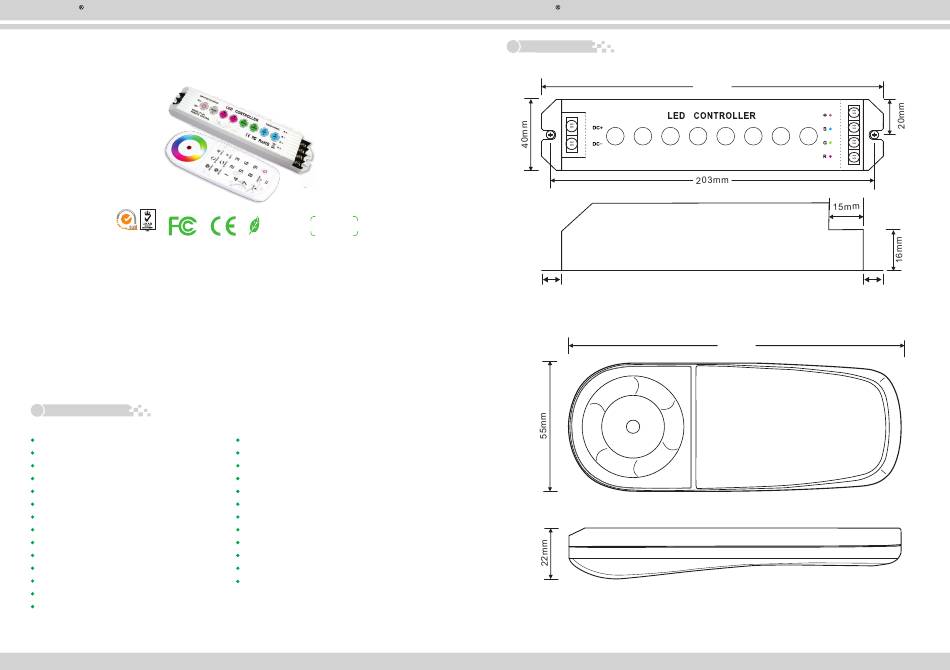Click the rainbow color wheel on the remote photo
950x670 pixels.
pyautogui.click(x=188, y=148)
